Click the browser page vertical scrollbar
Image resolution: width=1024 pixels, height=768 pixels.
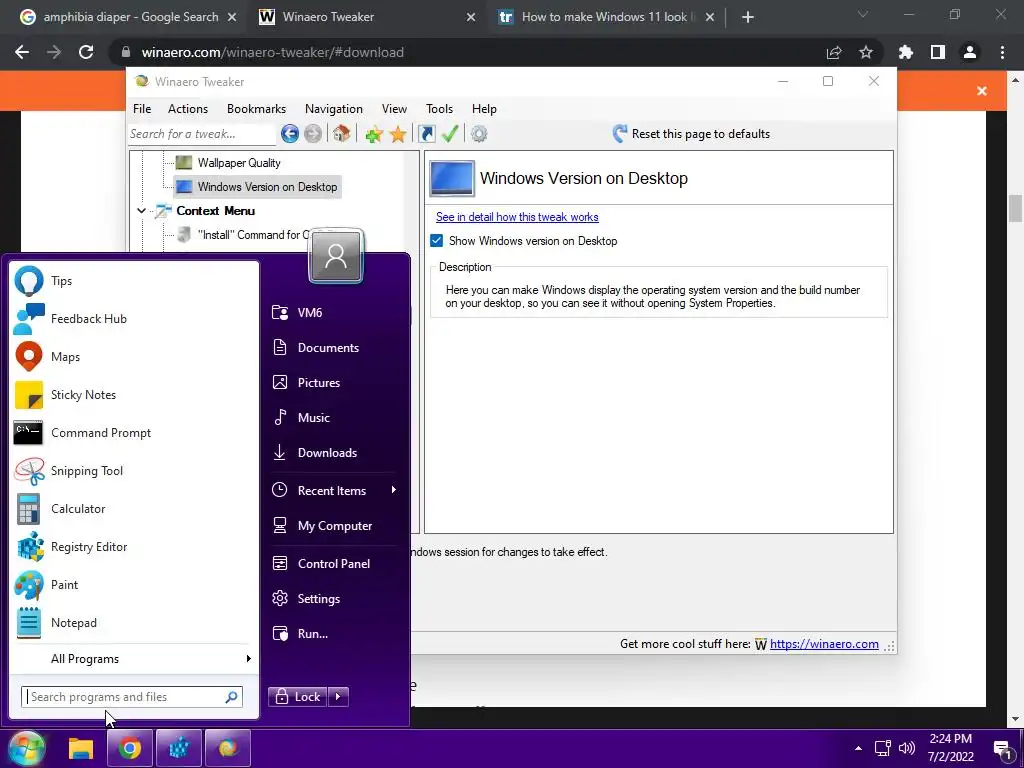tap(1015, 209)
